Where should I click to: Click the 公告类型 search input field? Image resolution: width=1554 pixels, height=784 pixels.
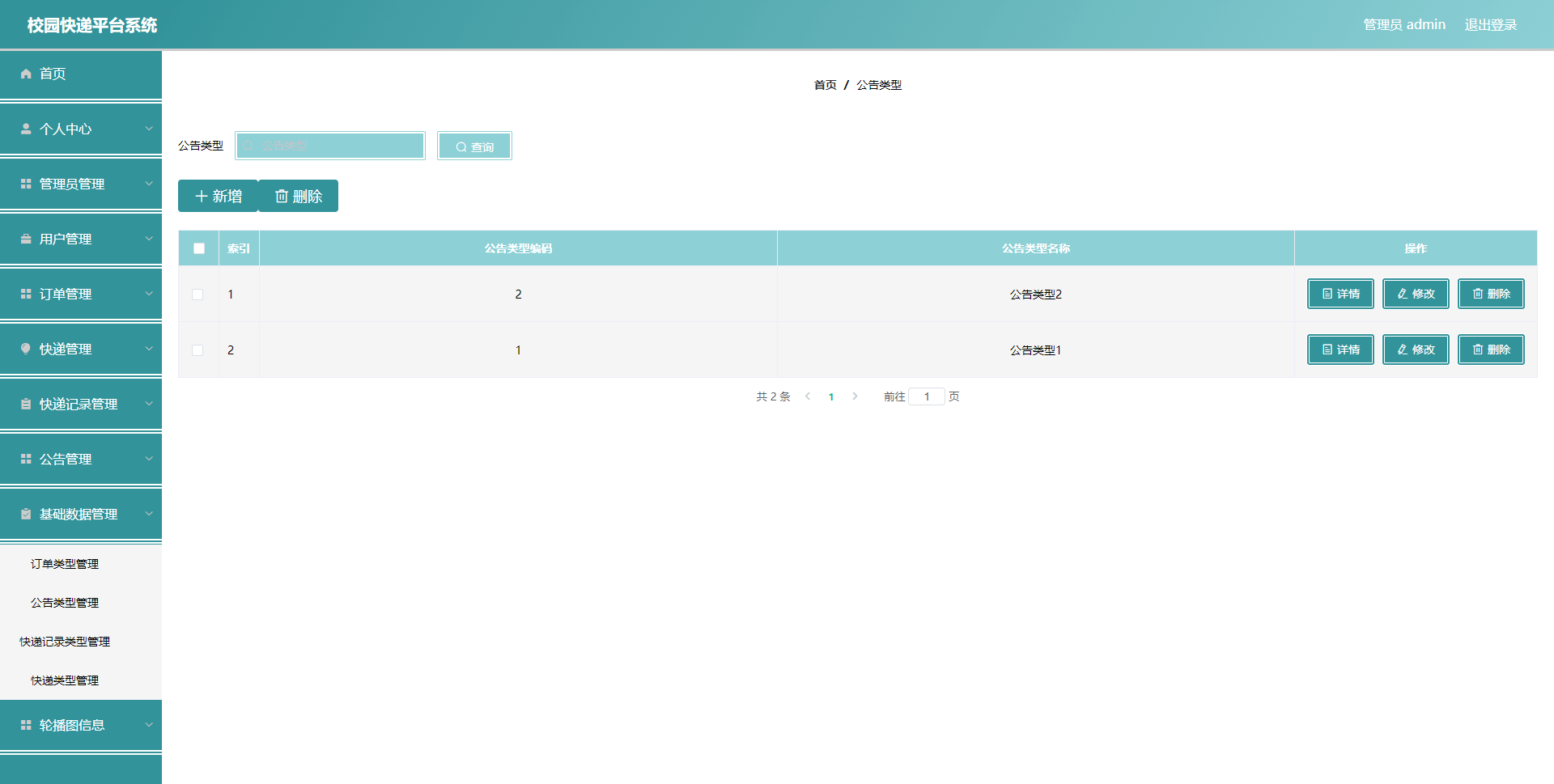[x=330, y=146]
